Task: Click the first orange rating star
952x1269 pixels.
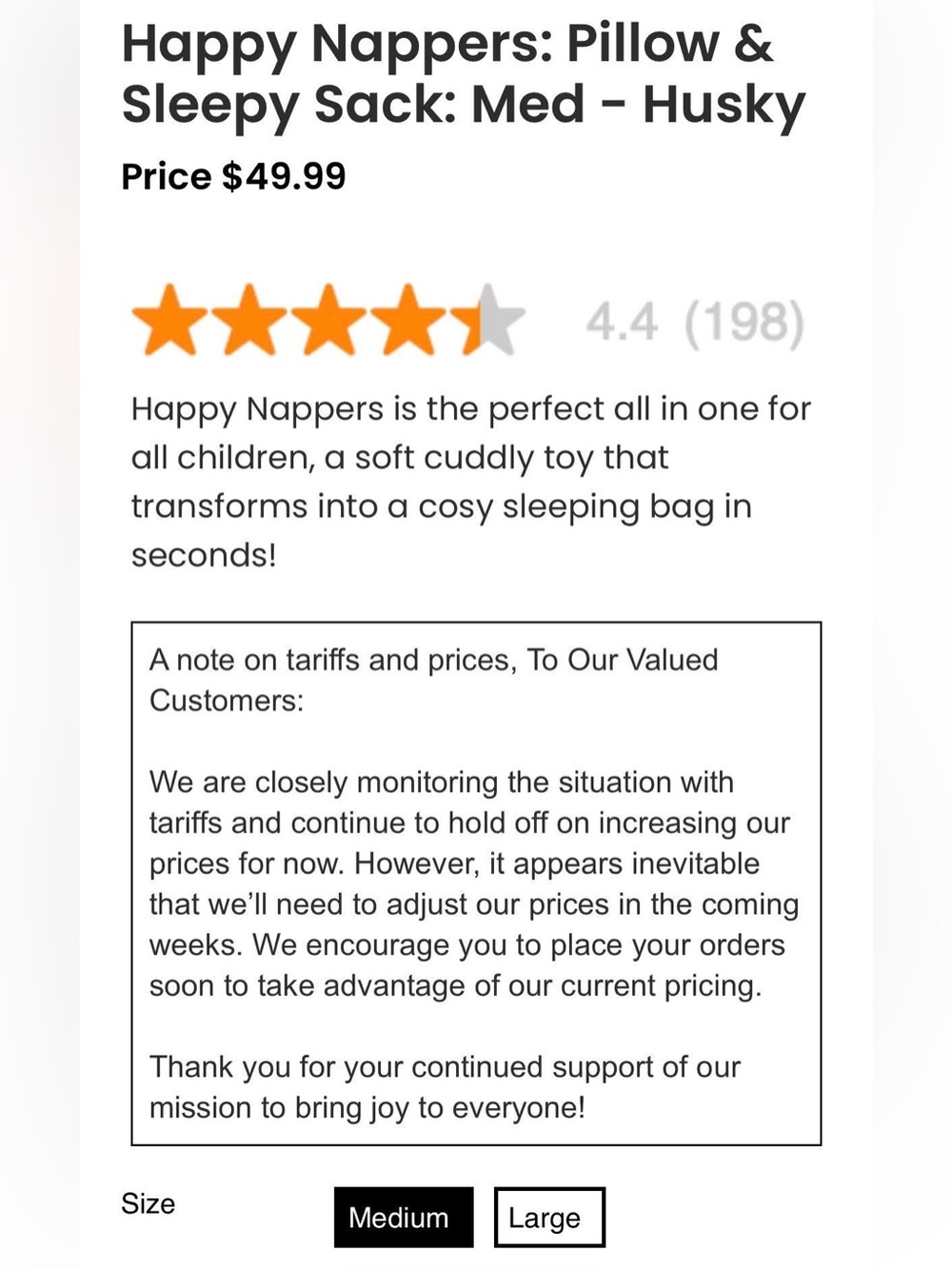Action: 169,320
